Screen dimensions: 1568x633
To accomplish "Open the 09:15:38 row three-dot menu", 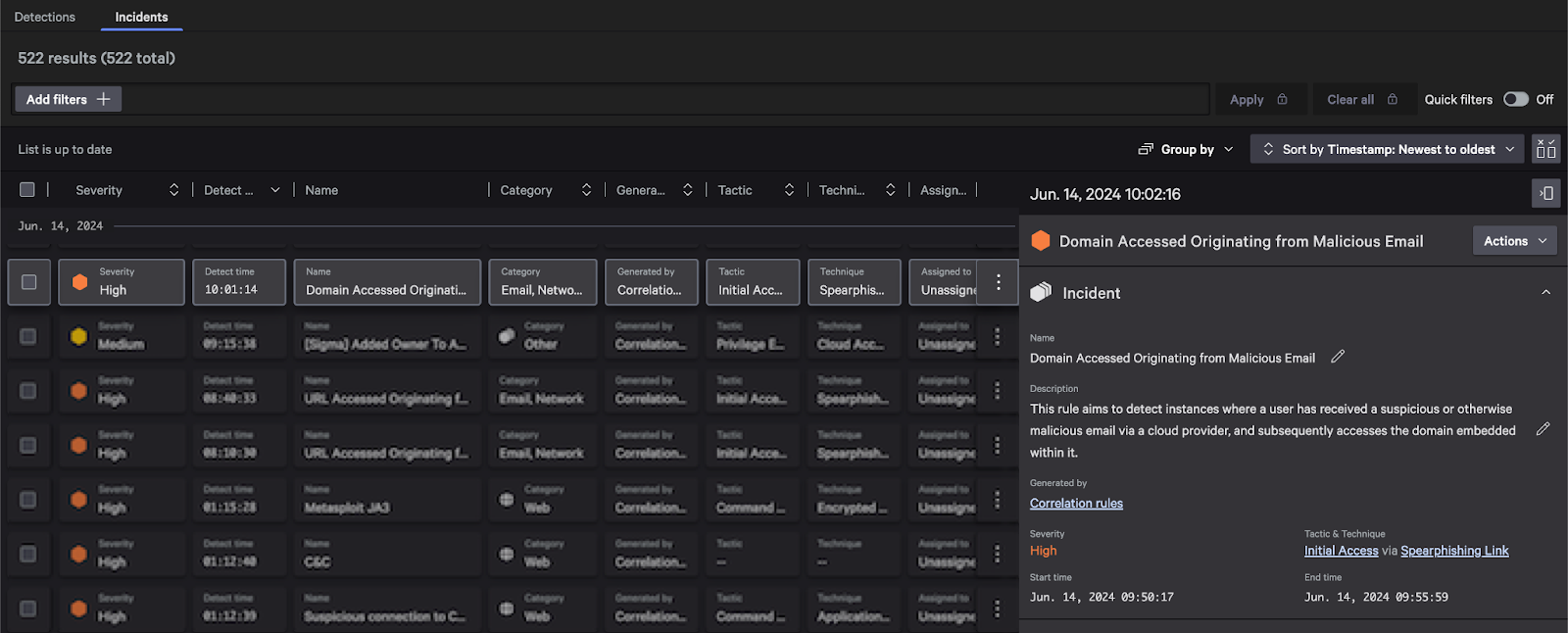I will (x=998, y=336).
